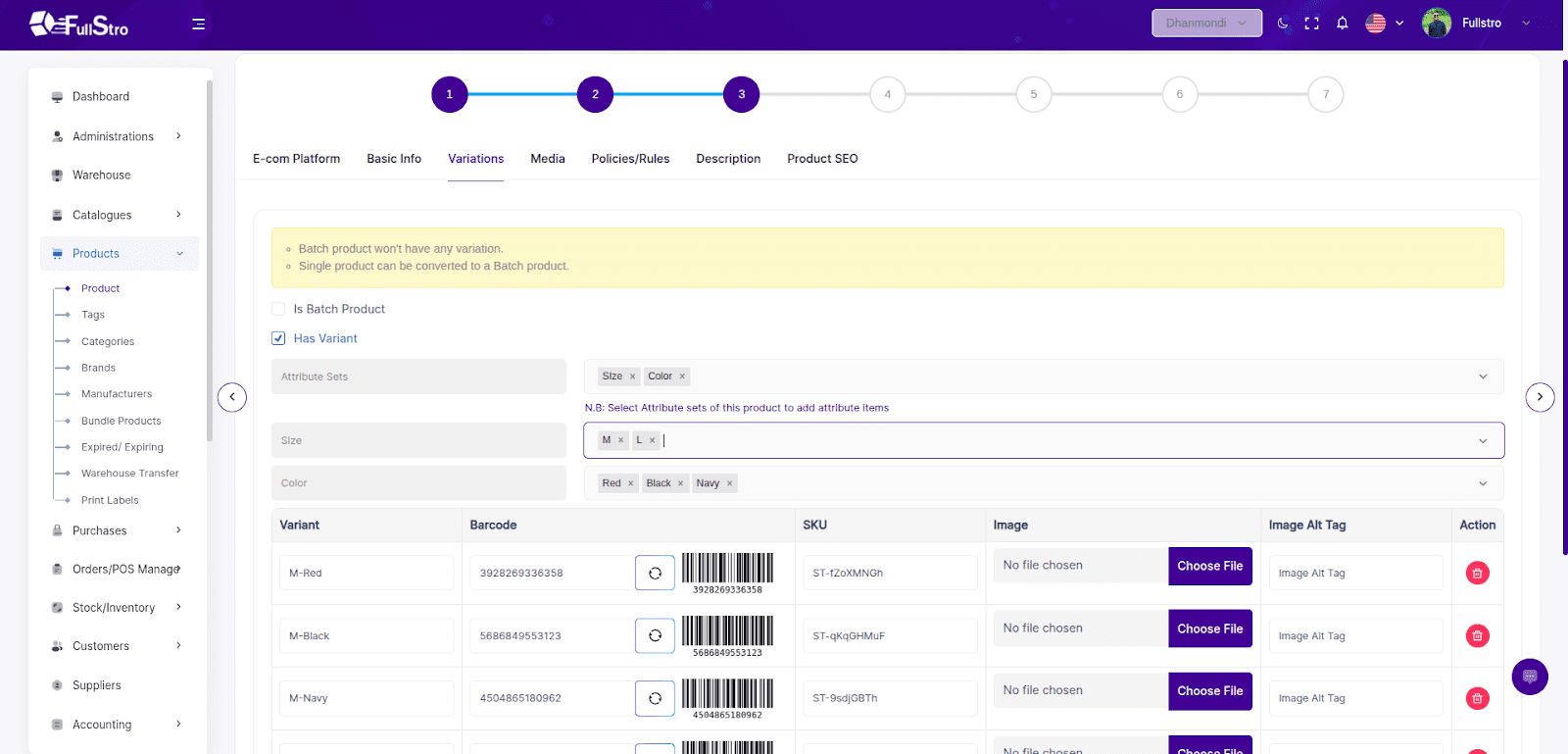The width and height of the screenshot is (1568, 754).
Task: Collapse Products sidebar menu
Action: click(120, 253)
